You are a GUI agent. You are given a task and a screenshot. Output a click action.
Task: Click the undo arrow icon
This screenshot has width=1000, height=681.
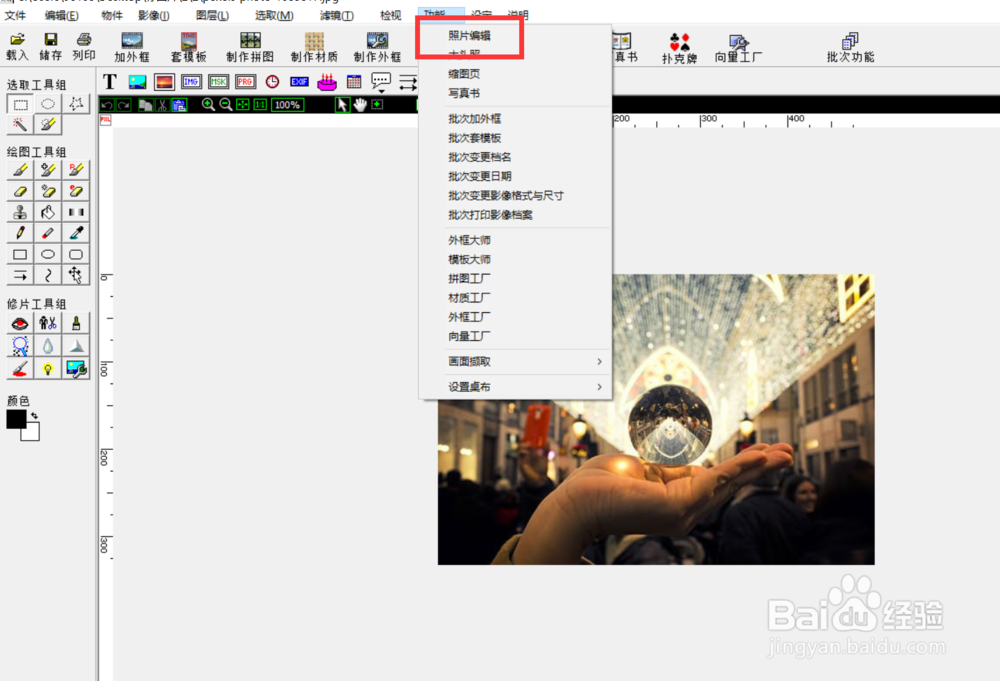click(107, 105)
